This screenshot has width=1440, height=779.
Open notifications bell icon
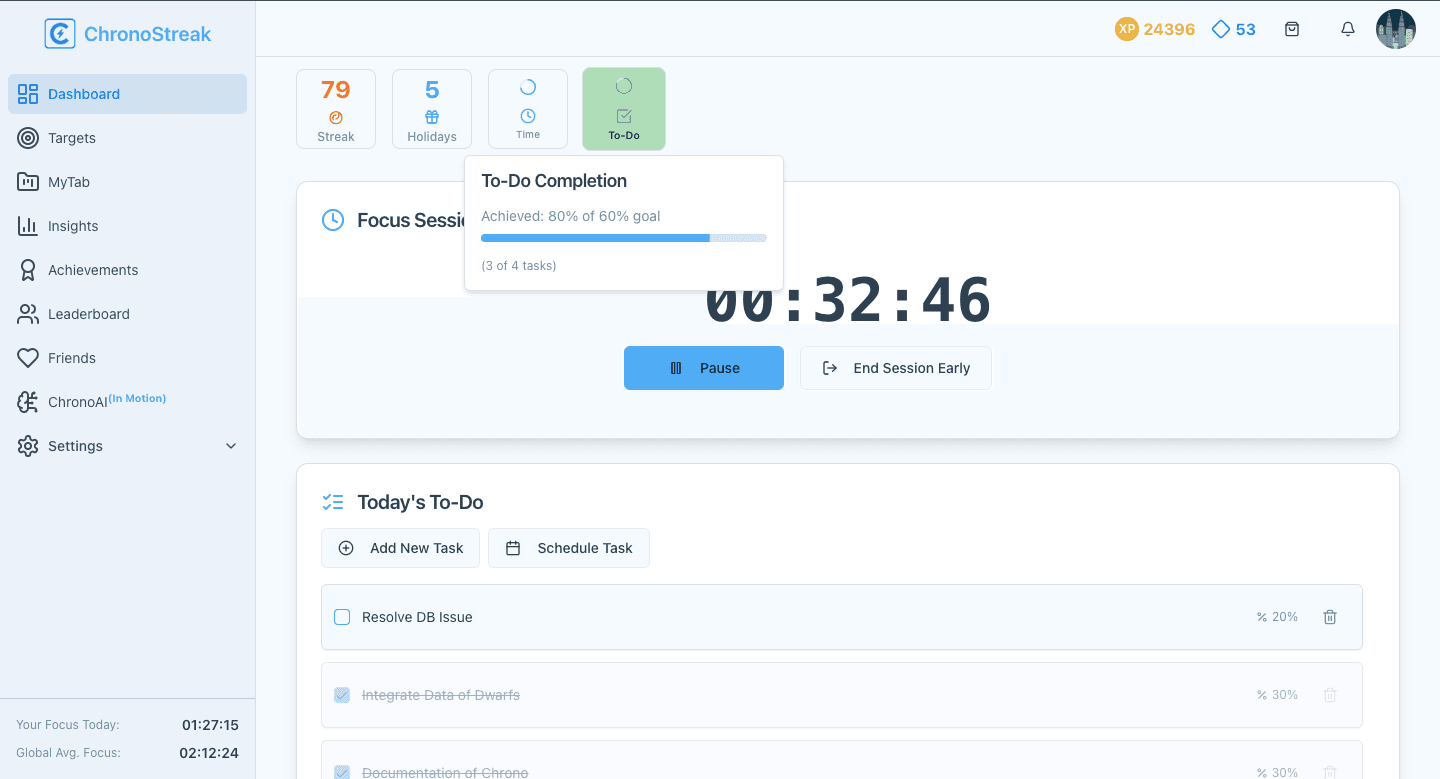tap(1348, 29)
